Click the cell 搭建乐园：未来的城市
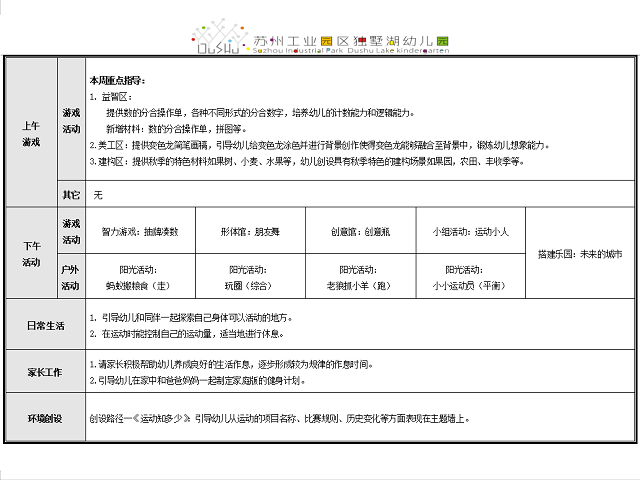This screenshot has width=640, height=480. point(580,254)
